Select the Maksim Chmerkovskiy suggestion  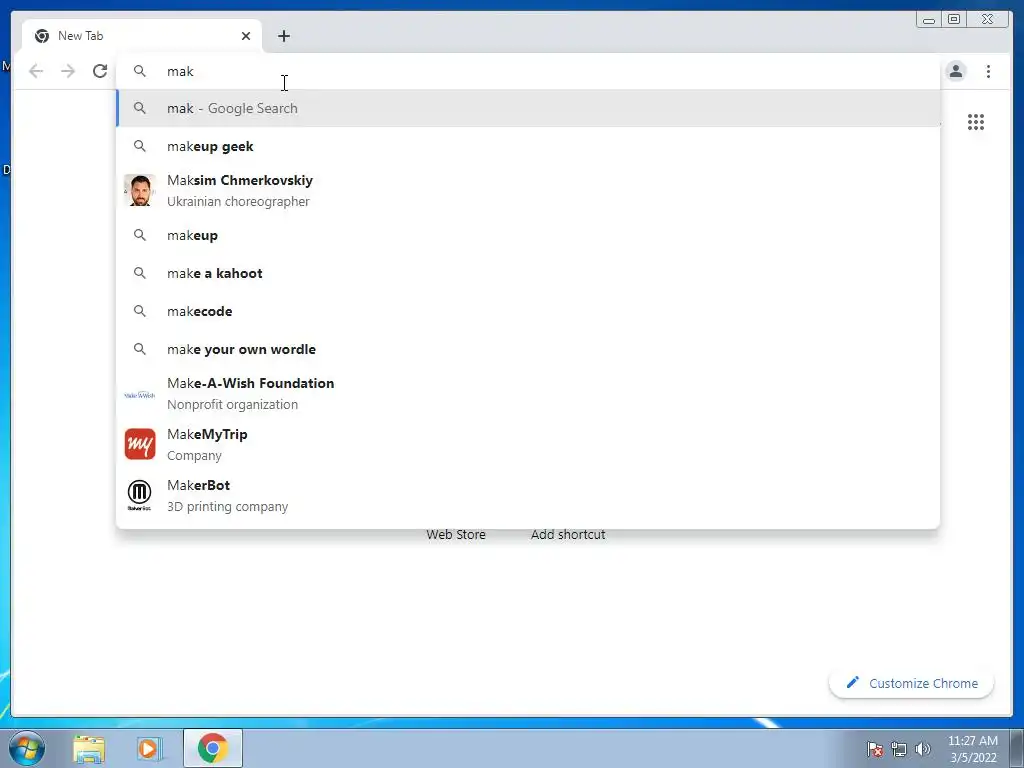(x=528, y=191)
